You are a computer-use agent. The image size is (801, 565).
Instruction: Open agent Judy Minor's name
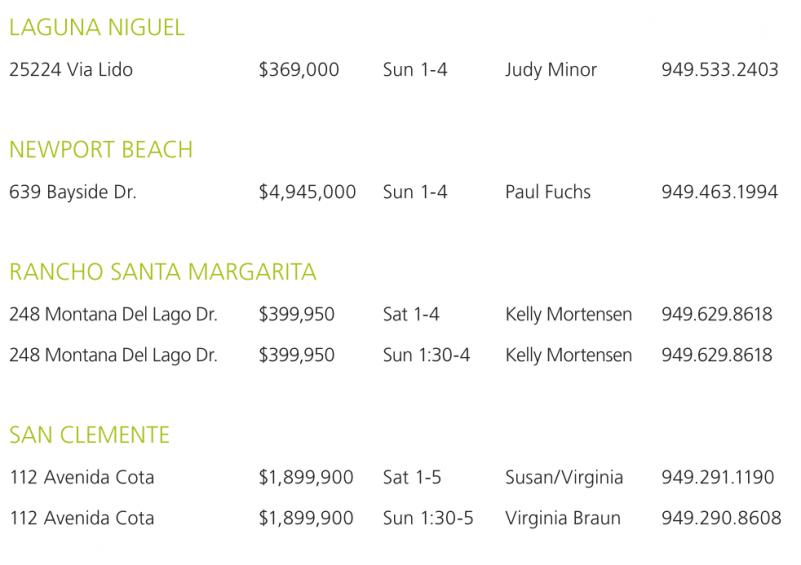tap(551, 70)
